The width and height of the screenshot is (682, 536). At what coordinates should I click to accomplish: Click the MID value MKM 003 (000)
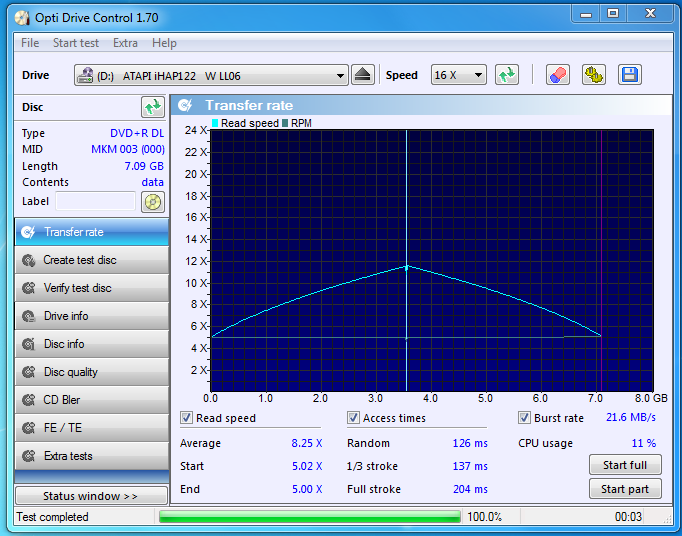pyautogui.click(x=127, y=149)
